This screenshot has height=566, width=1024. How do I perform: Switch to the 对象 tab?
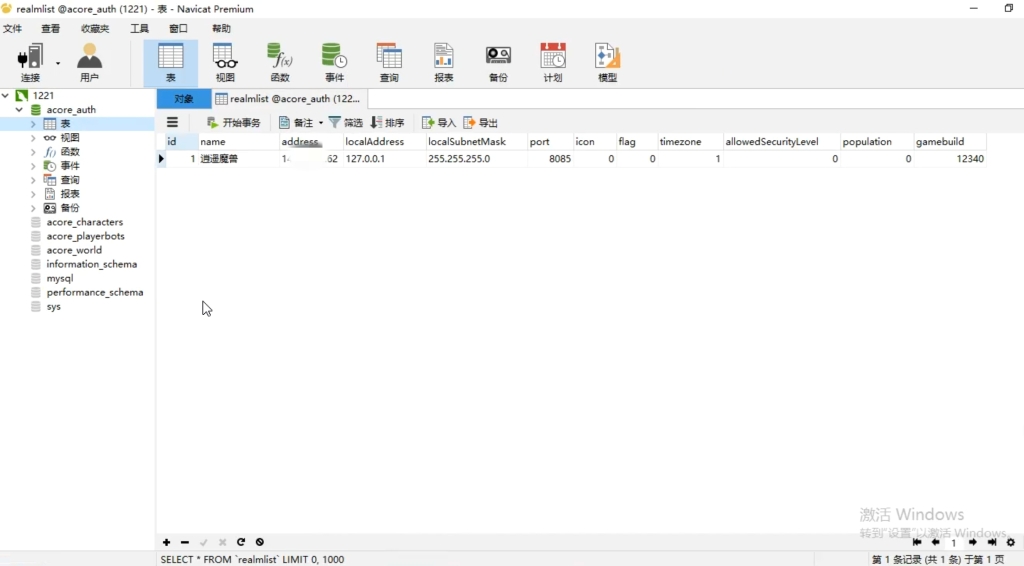(x=184, y=99)
